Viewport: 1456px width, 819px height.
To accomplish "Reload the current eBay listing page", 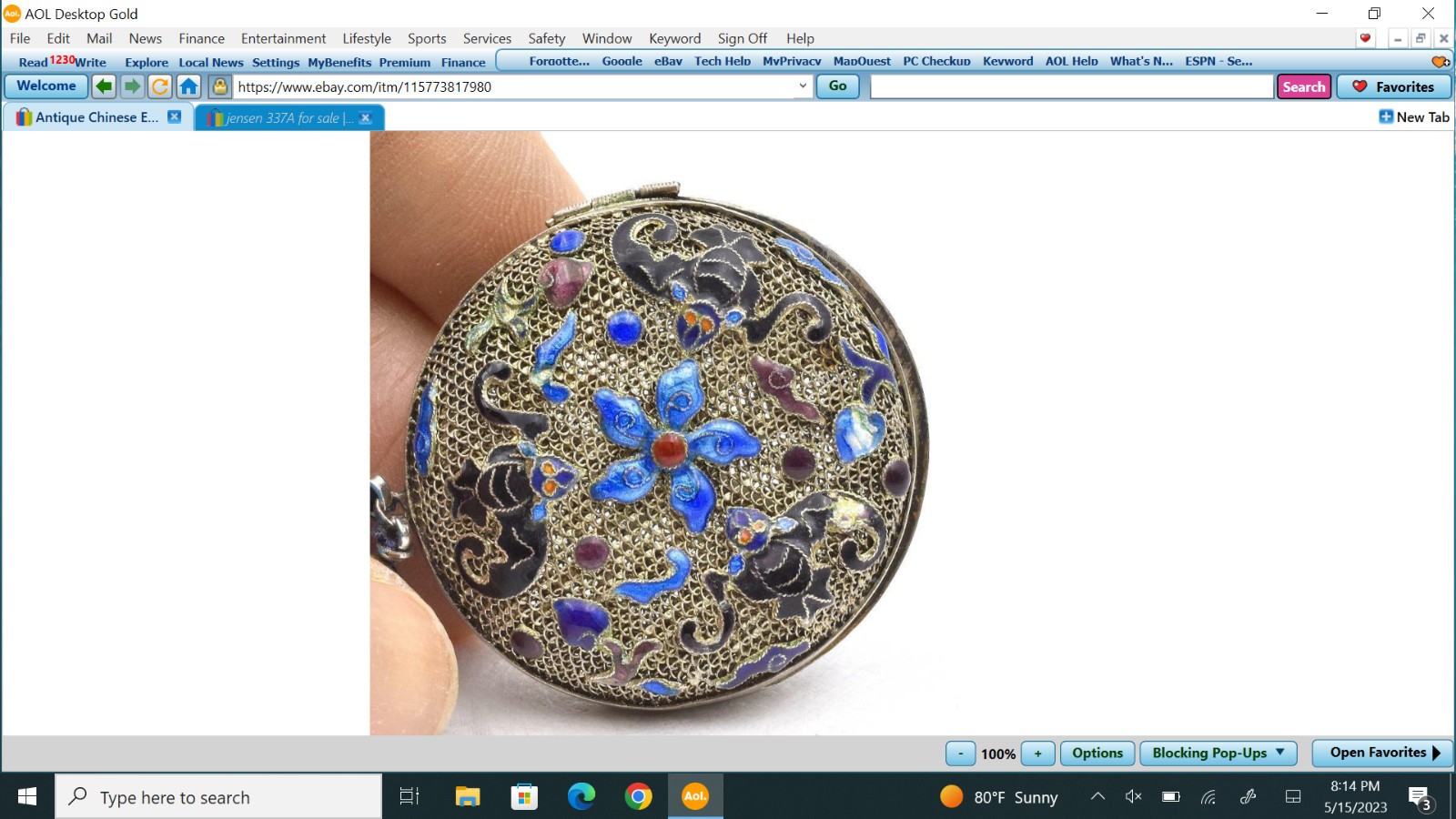I will click(159, 86).
